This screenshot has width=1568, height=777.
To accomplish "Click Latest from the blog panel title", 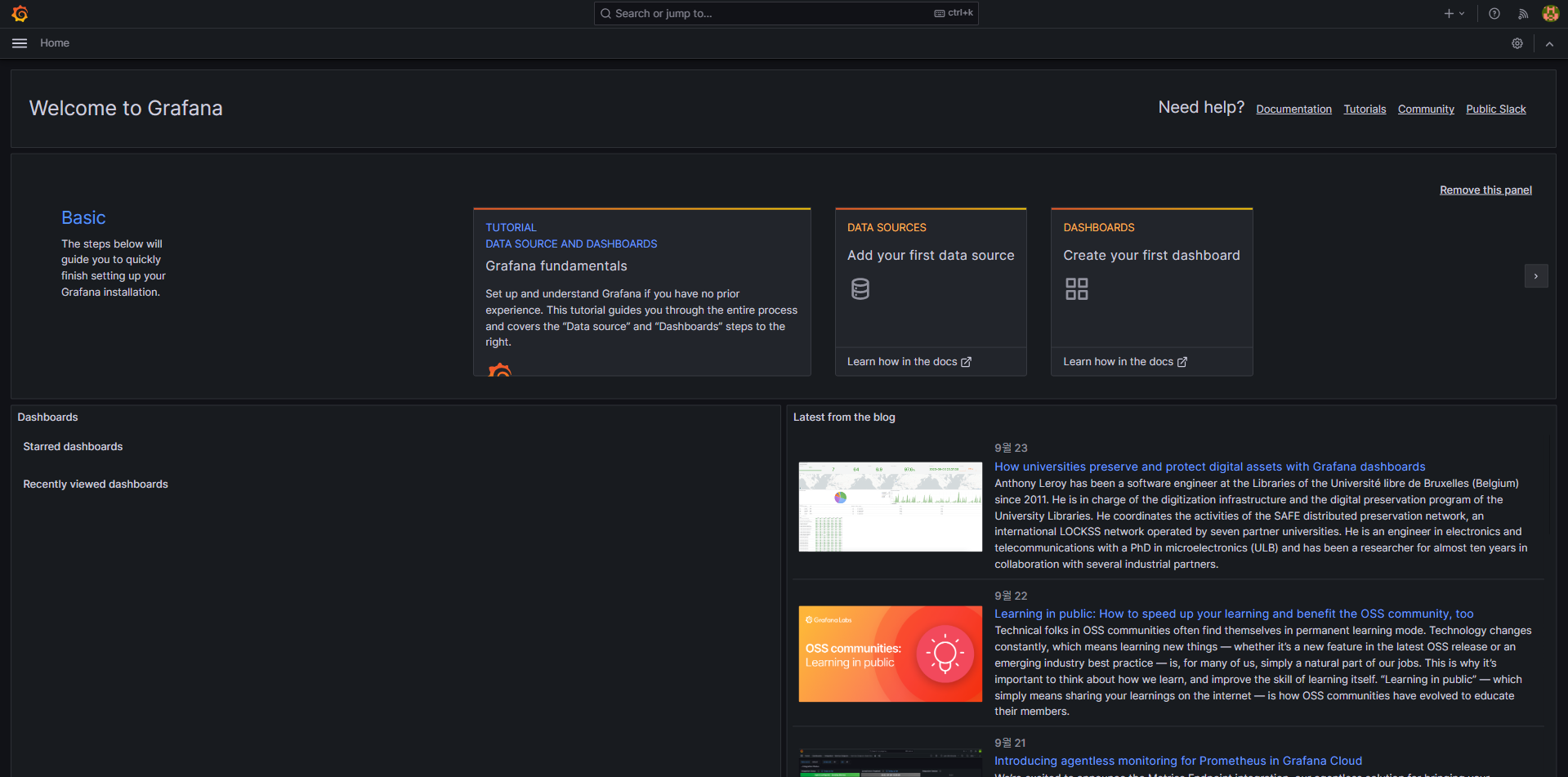I will pyautogui.click(x=844, y=418).
